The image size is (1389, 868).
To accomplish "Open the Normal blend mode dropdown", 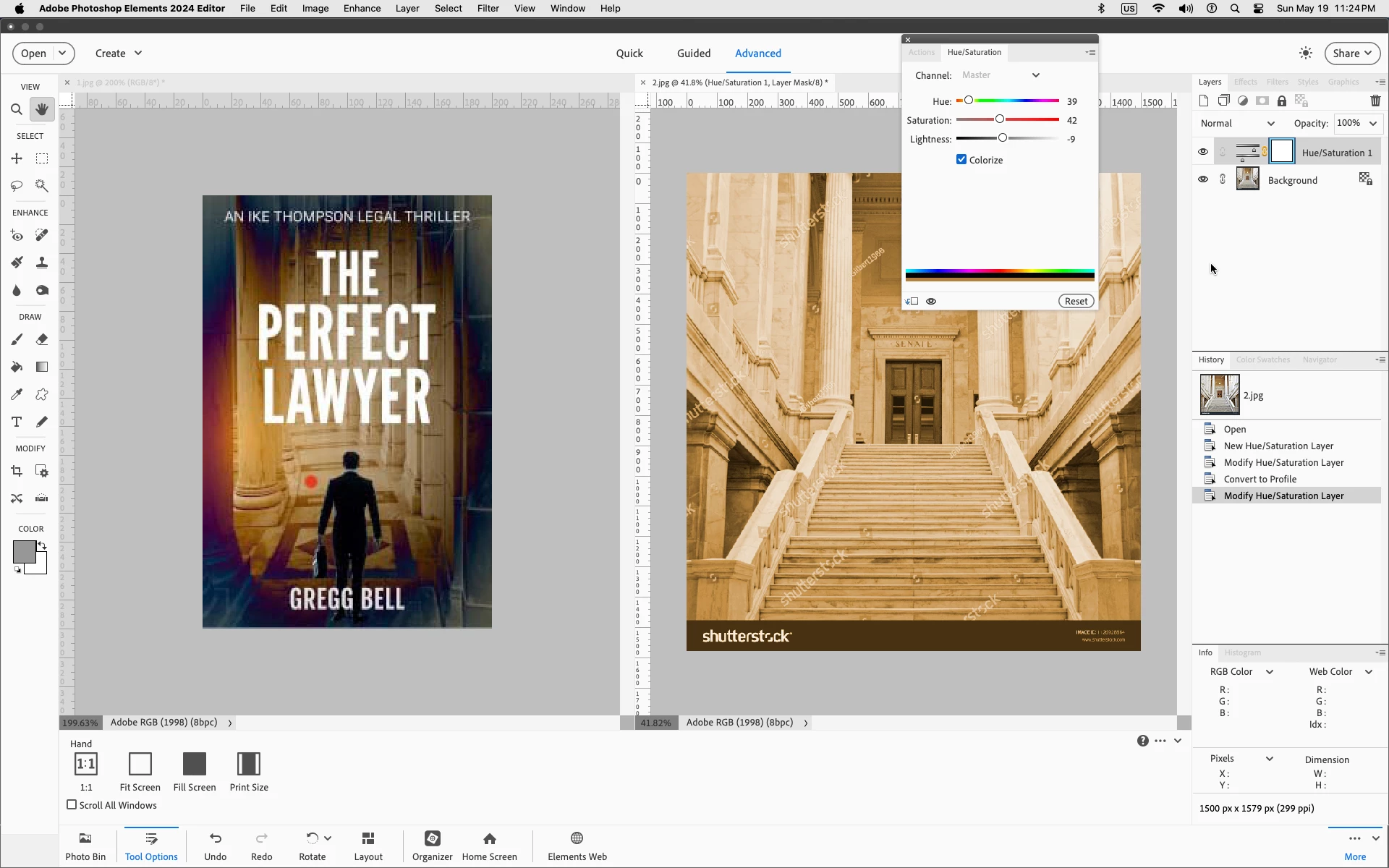I will 1237,124.
